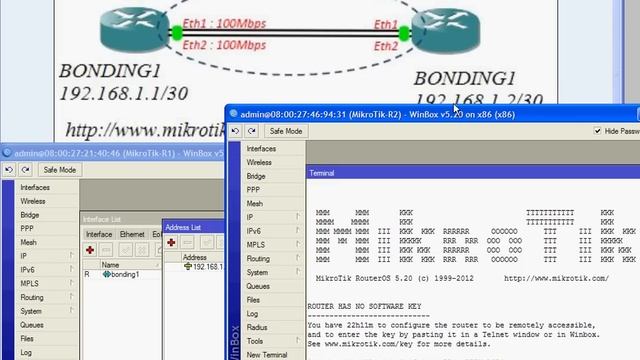The height and width of the screenshot is (360, 640).
Task: Expand Routing submenu in MikroTik-R1 sidebar
Action: (71, 297)
